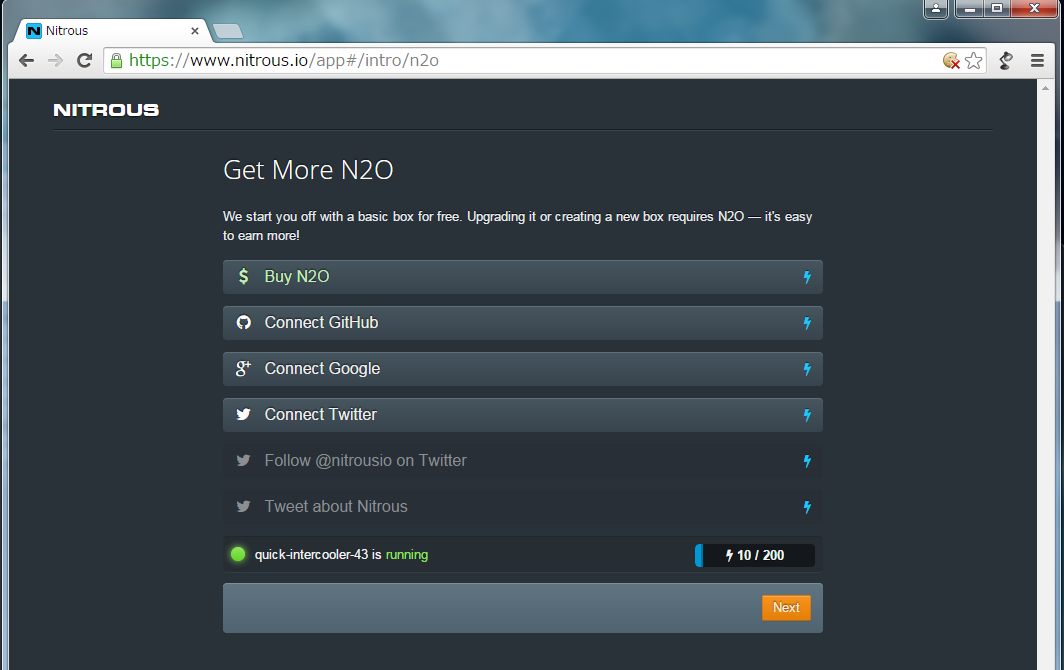Click the 10 / 200 N2O progress meter
The width and height of the screenshot is (1064, 670).
click(x=755, y=555)
